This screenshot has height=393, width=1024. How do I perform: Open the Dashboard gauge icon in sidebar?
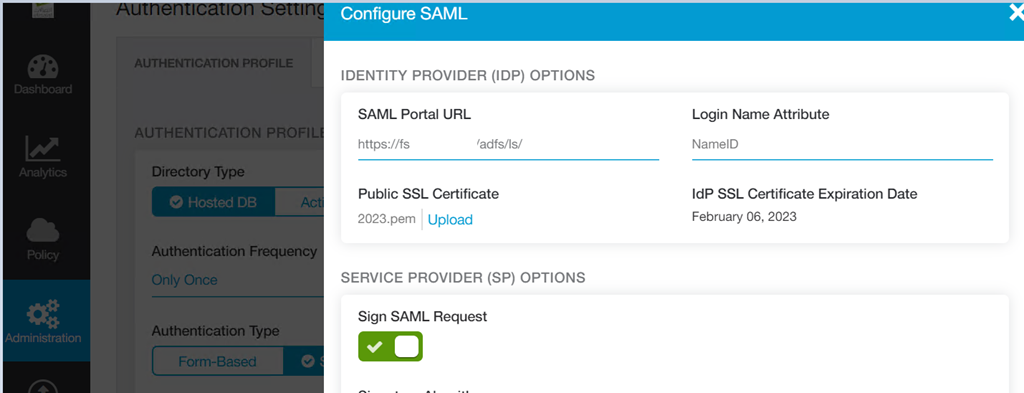tap(43, 67)
